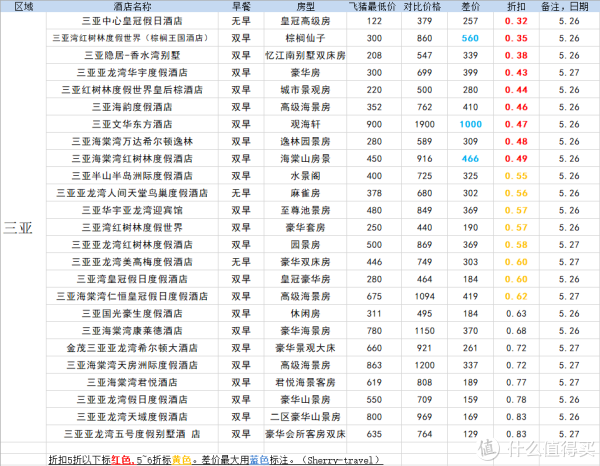
Task: Select room type cell 麻雀房
Action: click(x=305, y=193)
